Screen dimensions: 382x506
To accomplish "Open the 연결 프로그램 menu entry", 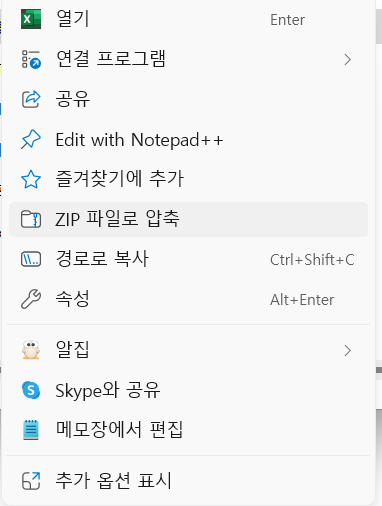I will coord(188,59).
